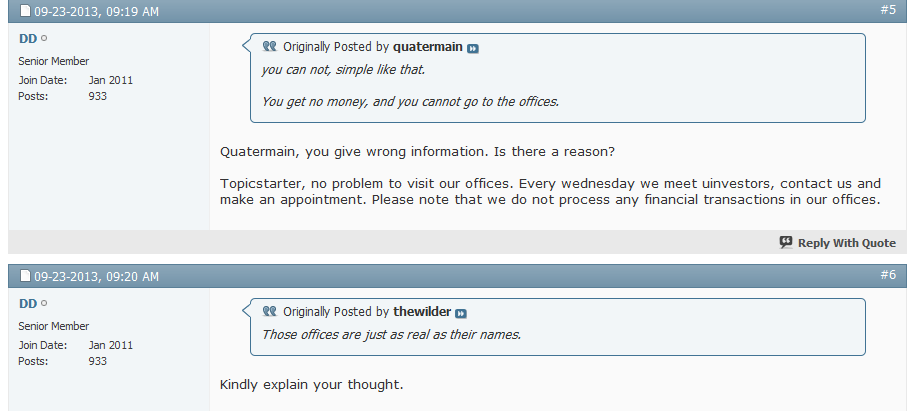Click the view-post arrow beside thewilder
The image size is (913, 411).
pos(461,313)
